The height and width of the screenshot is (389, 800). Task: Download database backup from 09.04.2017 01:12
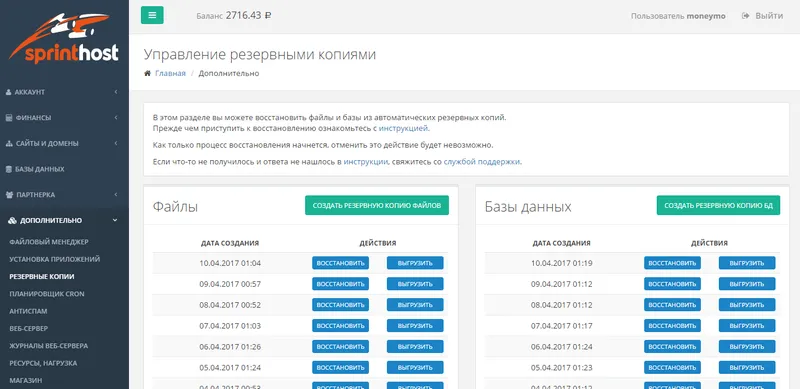coord(747,284)
